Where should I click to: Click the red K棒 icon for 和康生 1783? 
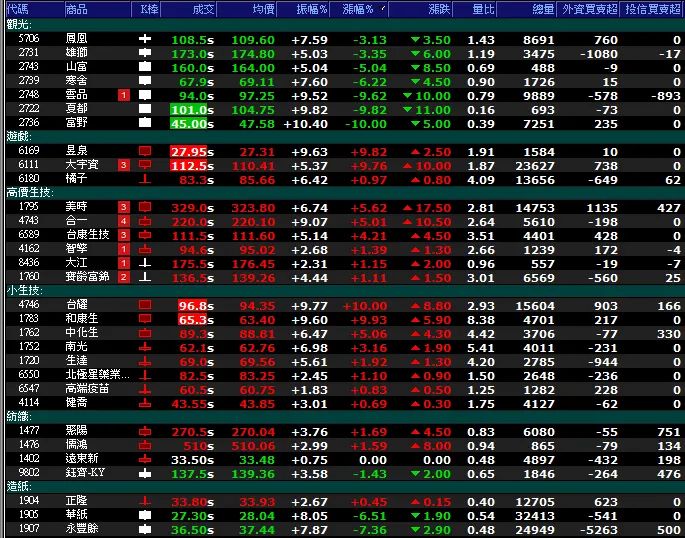[145, 319]
